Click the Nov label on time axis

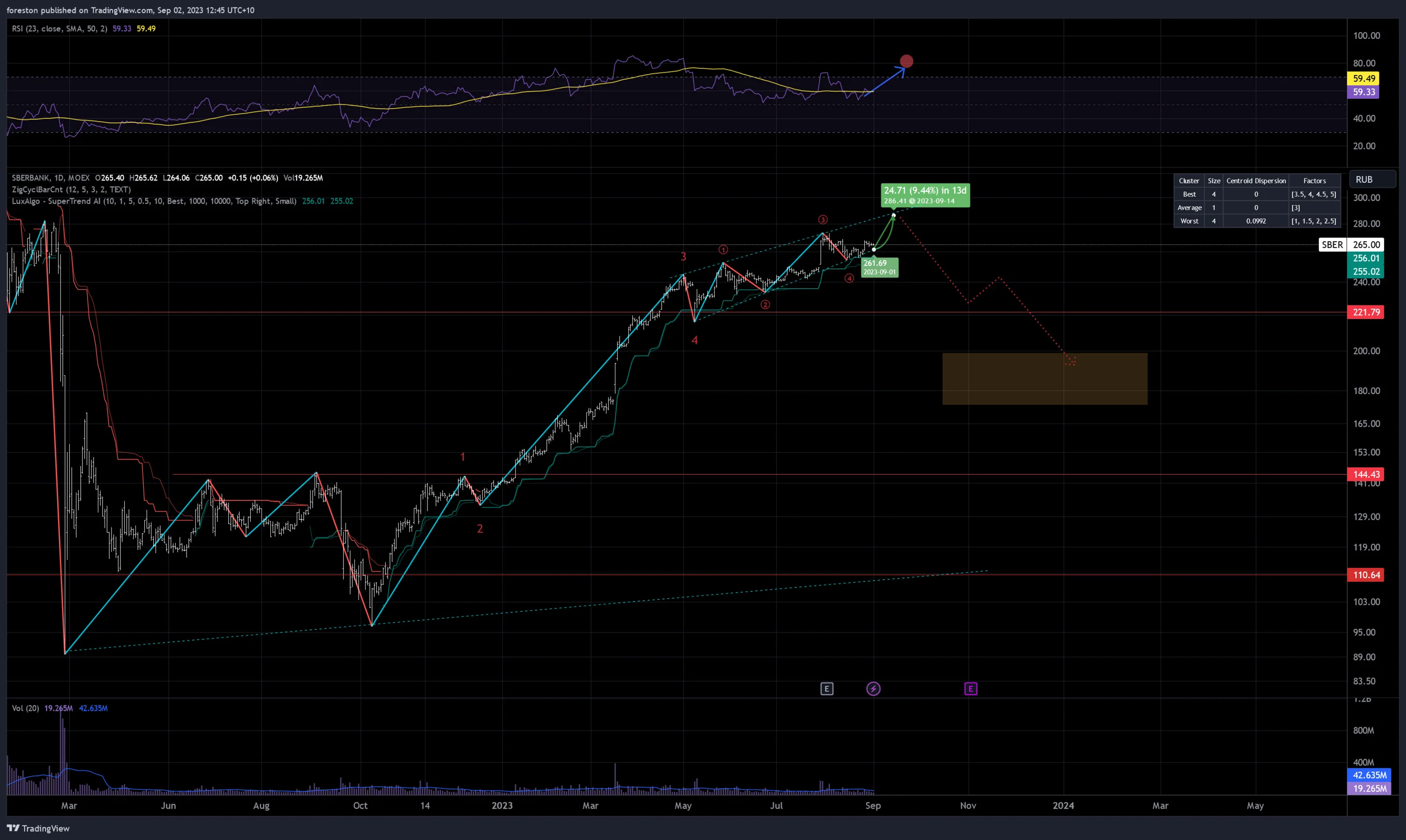point(968,805)
